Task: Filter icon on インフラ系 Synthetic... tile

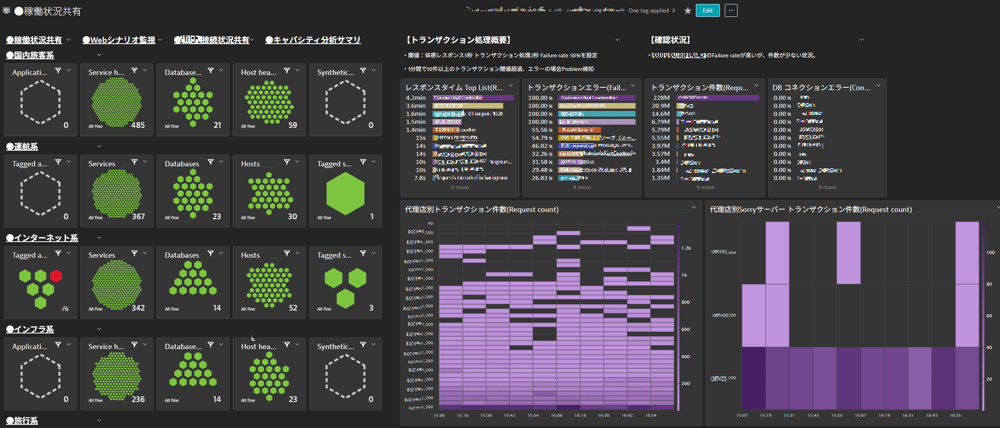Action: (363, 346)
